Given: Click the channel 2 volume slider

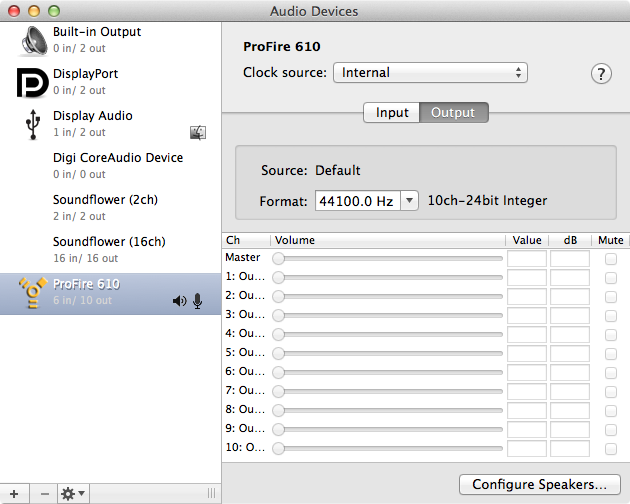Looking at the screenshot, I should 387,296.
